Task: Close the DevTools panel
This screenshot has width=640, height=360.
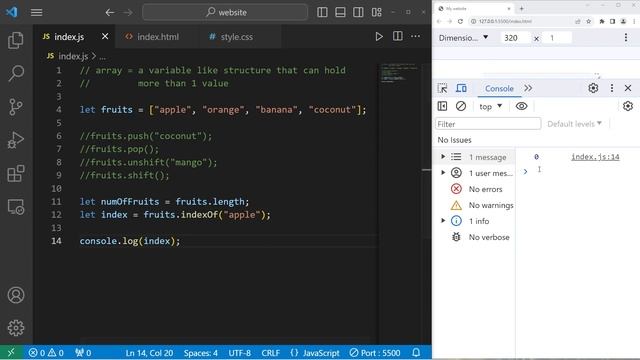Action: tap(628, 88)
